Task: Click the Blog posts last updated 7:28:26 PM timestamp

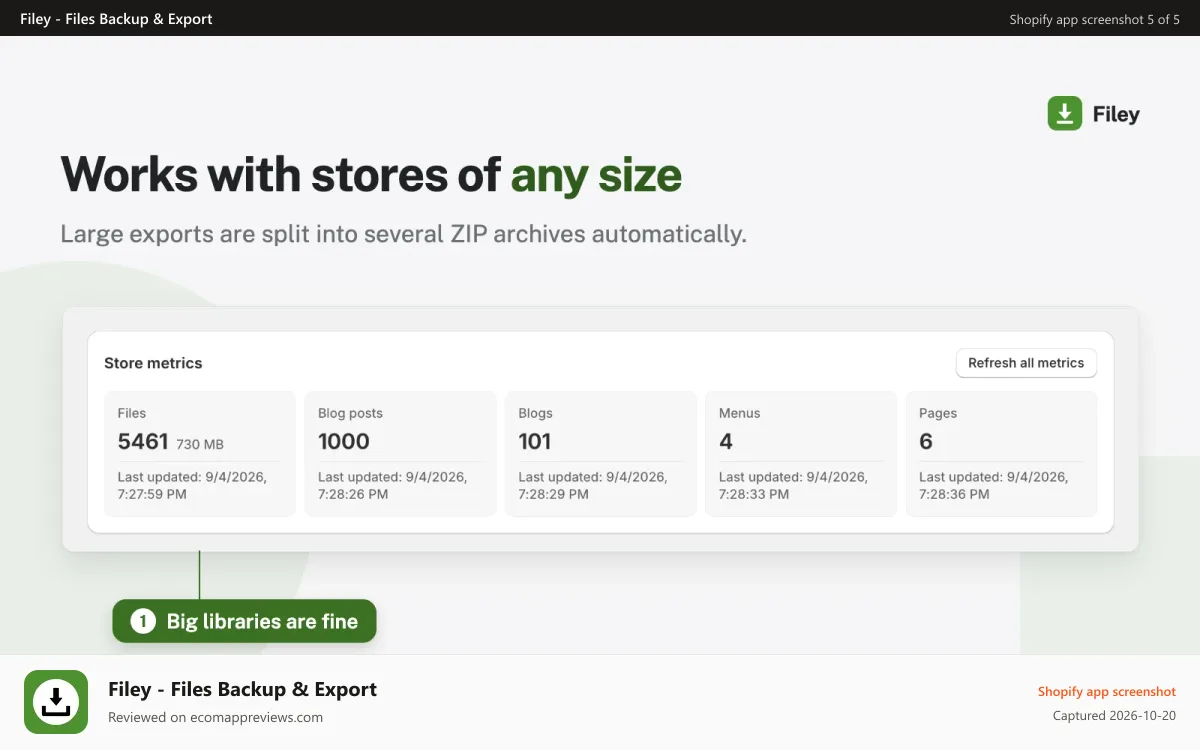Action: click(x=392, y=485)
